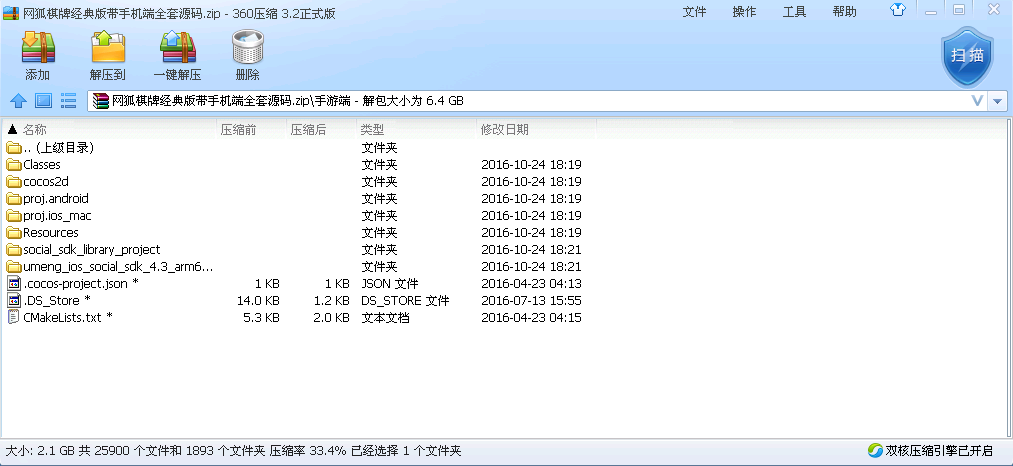
Task: Open the skin changer shirt icon
Action: tap(897, 10)
